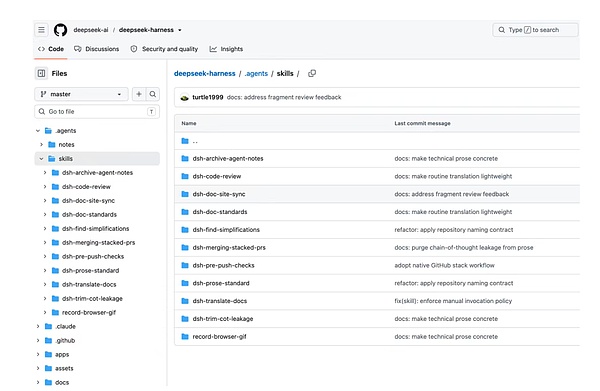This screenshot has width=600, height=391.
Task: Collapse the skills folder in tree
Action: [41, 158]
